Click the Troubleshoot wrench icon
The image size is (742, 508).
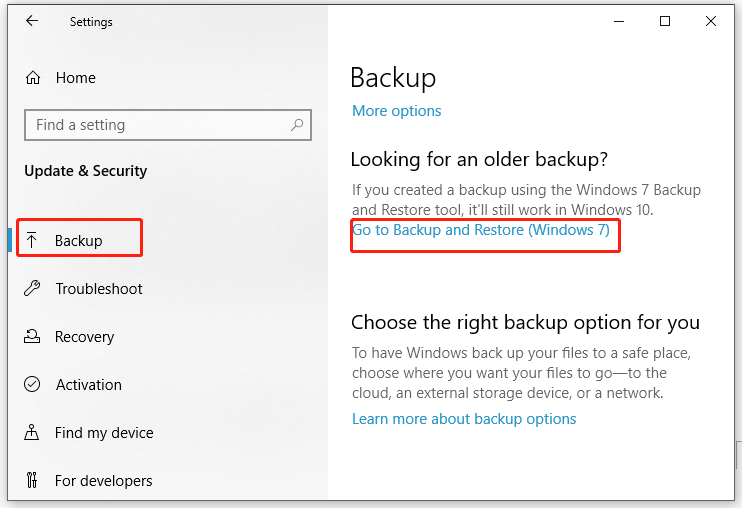tap(33, 289)
